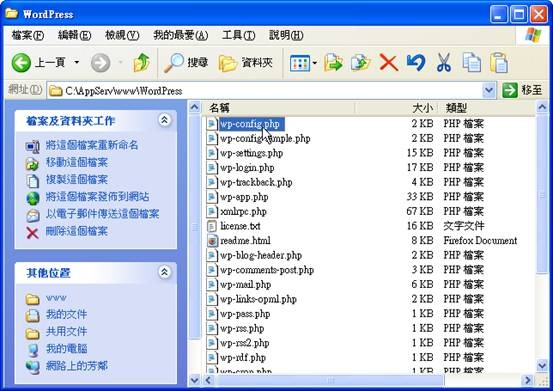Click the file list vertical scrollbar down arrow
The image size is (553, 391).
tap(542, 366)
